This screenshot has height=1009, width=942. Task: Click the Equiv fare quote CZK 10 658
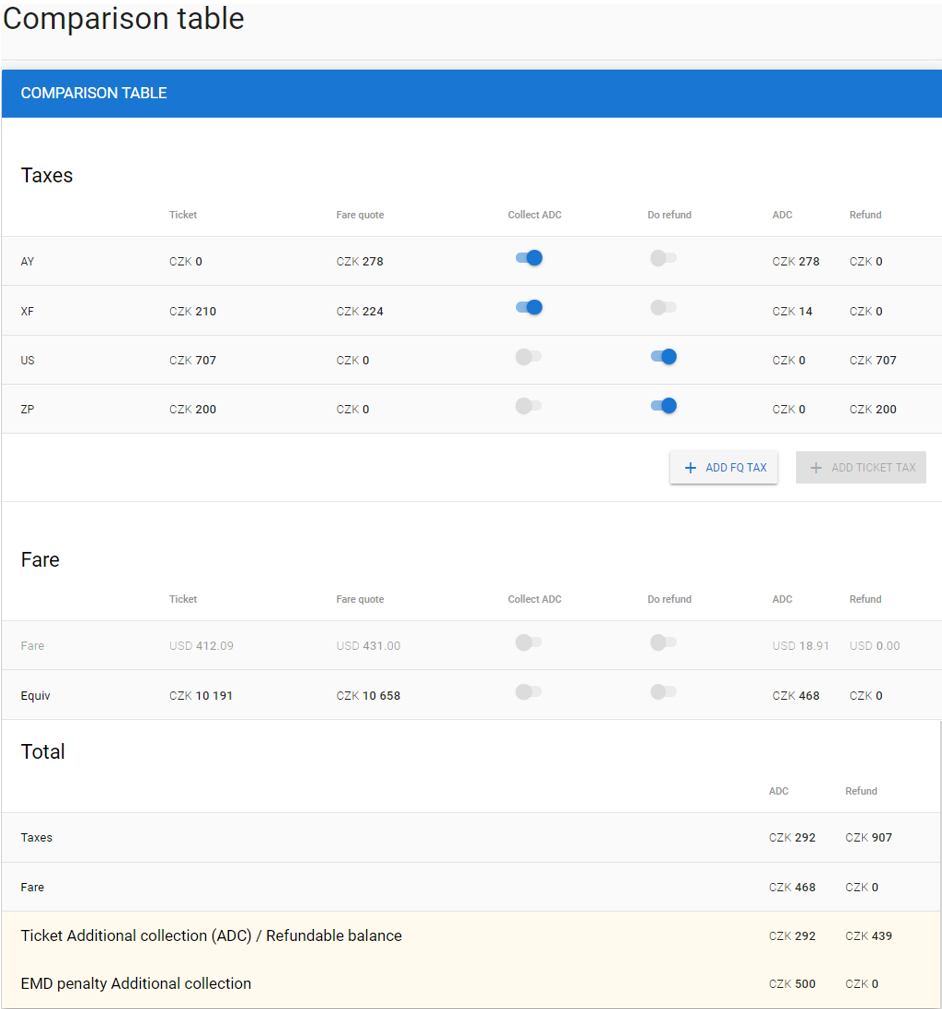(368, 696)
